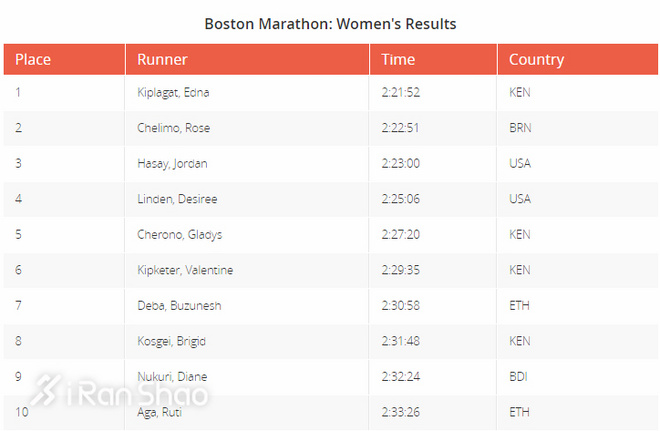This screenshot has width=660, height=431.
Task: Click Kosgei, Brigid runner name
Action: point(171,341)
